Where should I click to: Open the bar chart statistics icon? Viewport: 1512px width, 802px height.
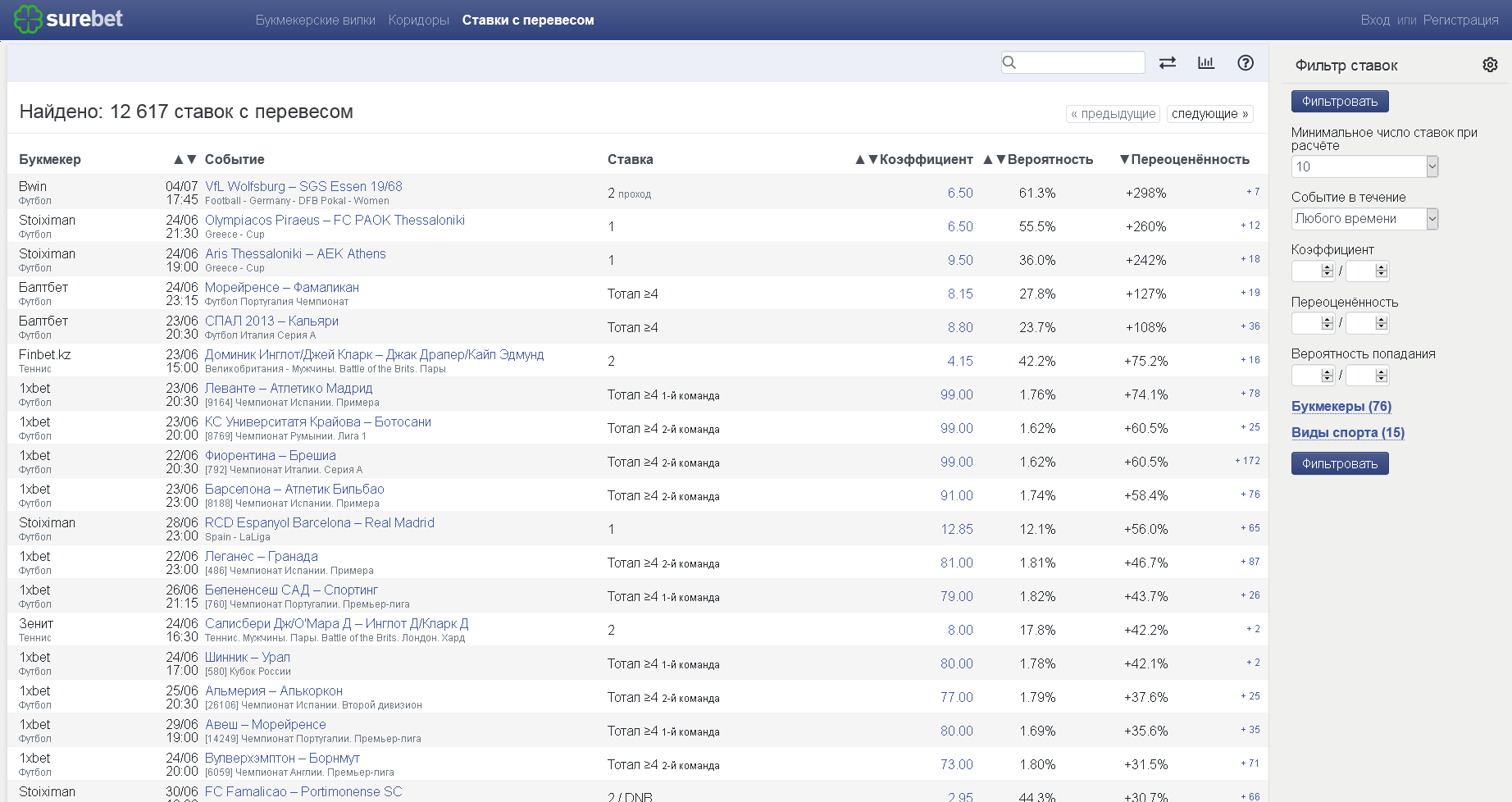(1206, 63)
